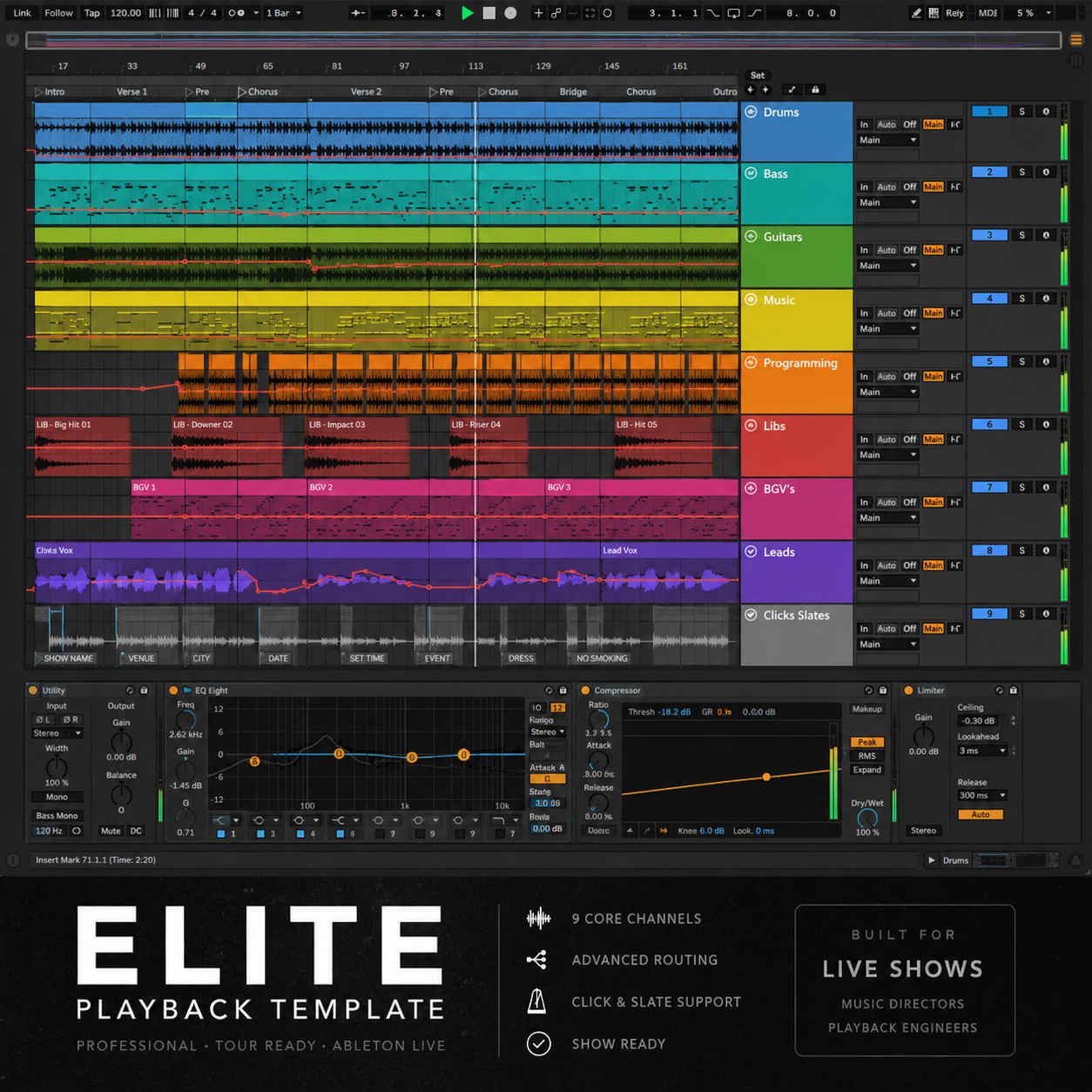Click the Link button in the top bar
Viewport: 1092px width, 1092px height.
[23, 13]
